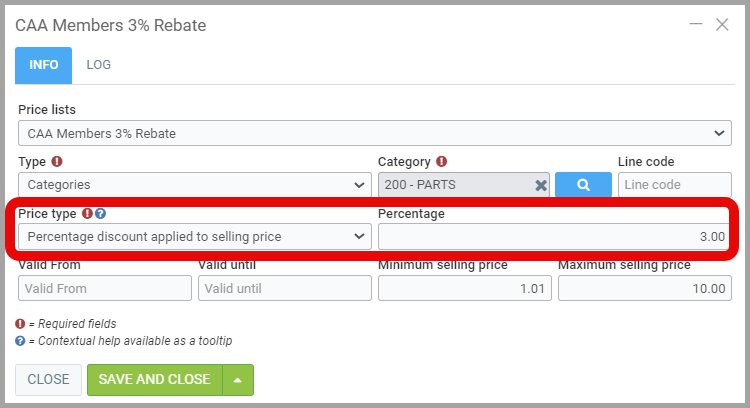750x408 pixels.
Task: Switch to the LOG tab
Action: click(98, 64)
